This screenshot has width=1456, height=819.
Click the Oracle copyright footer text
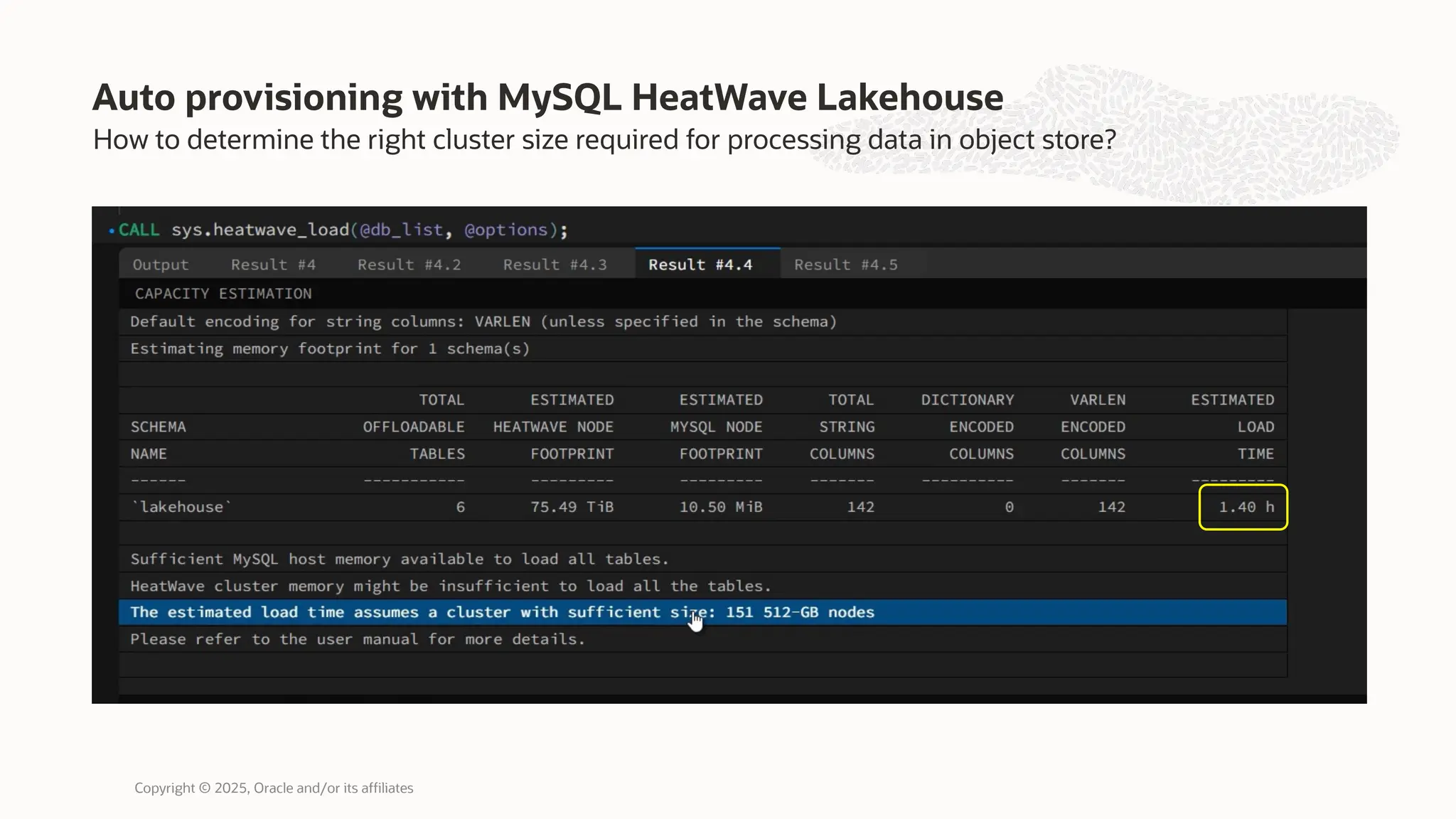pos(274,788)
